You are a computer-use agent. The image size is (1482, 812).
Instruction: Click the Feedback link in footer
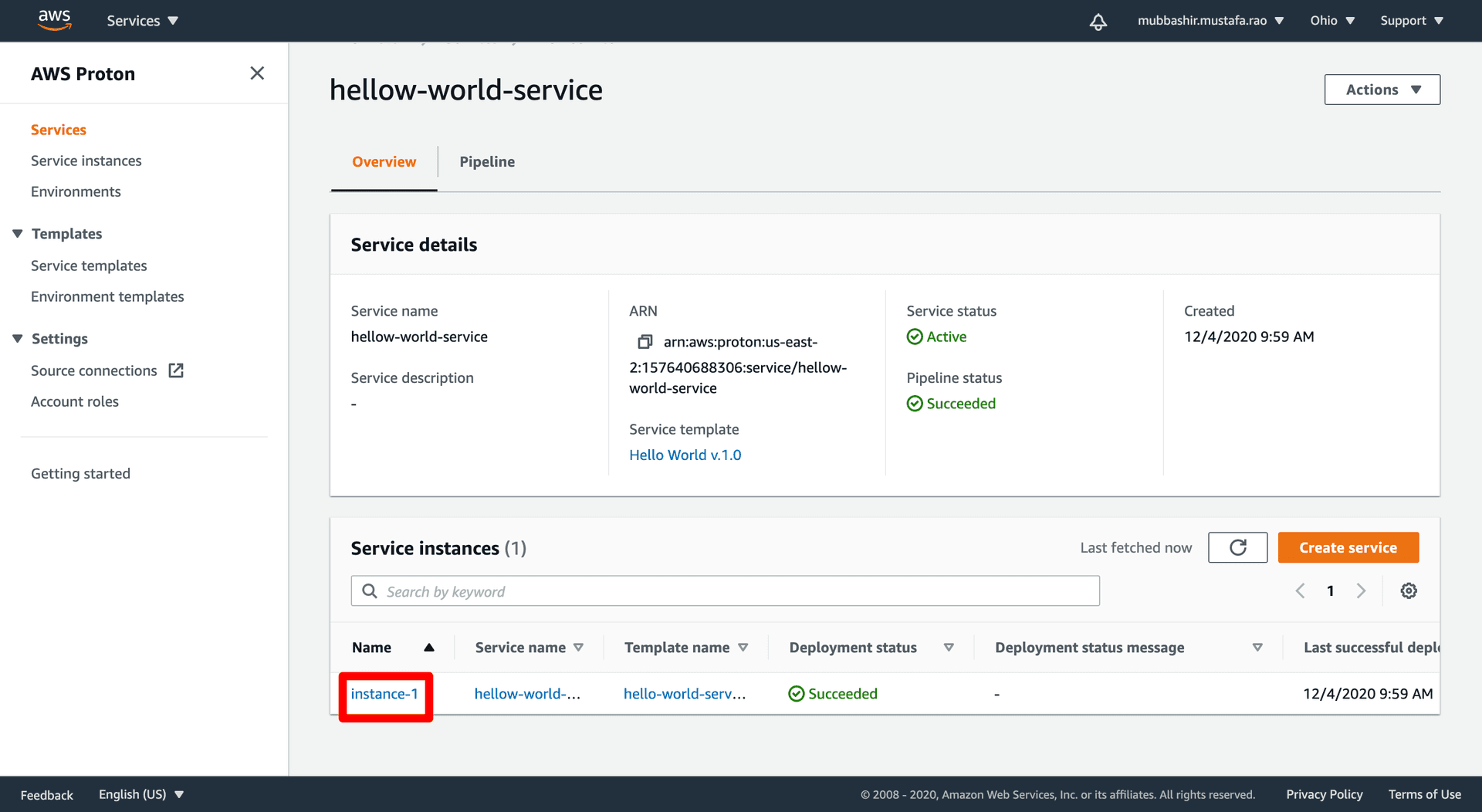coord(46,794)
